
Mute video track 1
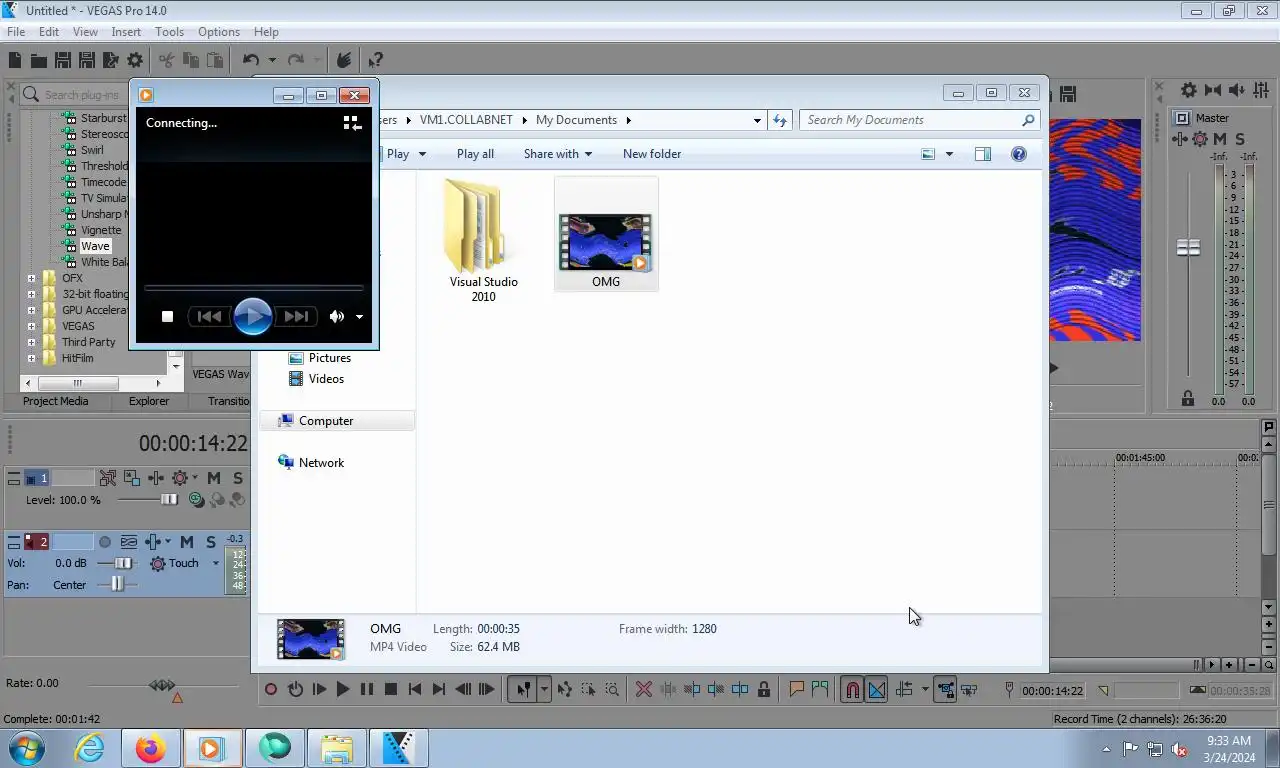pyautogui.click(x=214, y=478)
